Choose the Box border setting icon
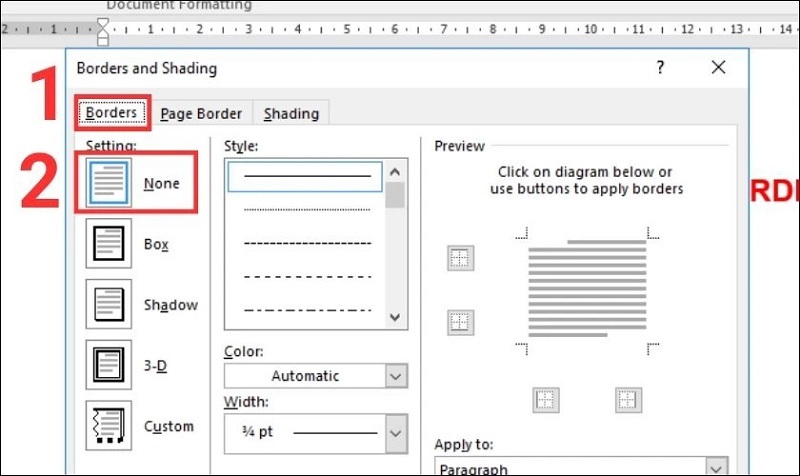Screen dimensions: 800x476 point(106,243)
